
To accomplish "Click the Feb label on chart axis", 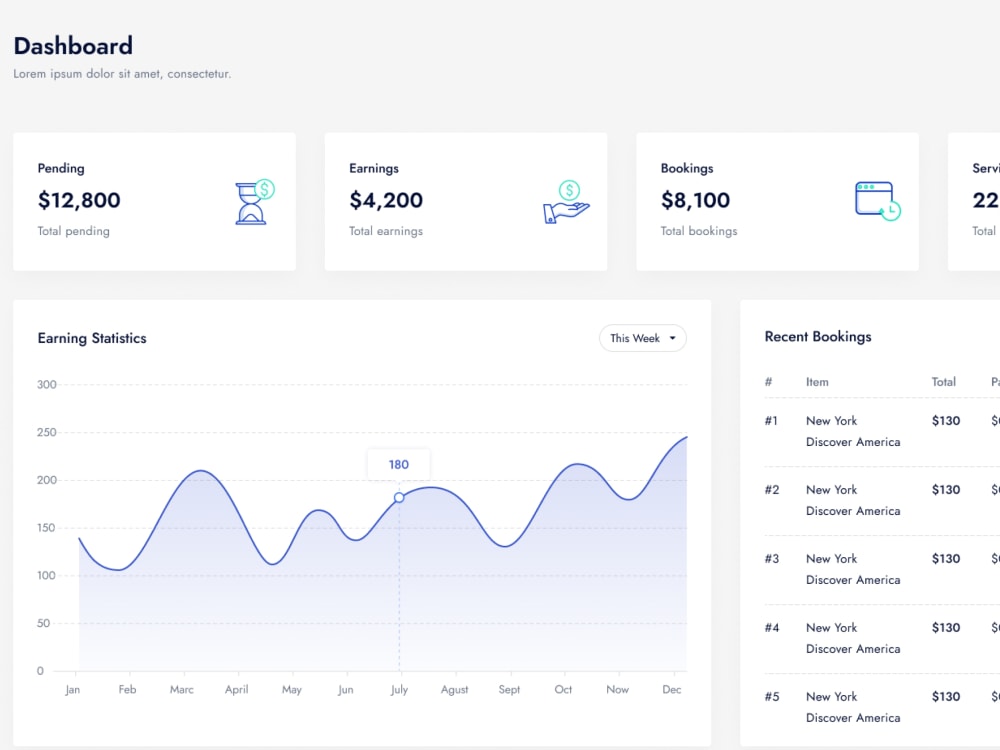I will (x=127, y=689).
